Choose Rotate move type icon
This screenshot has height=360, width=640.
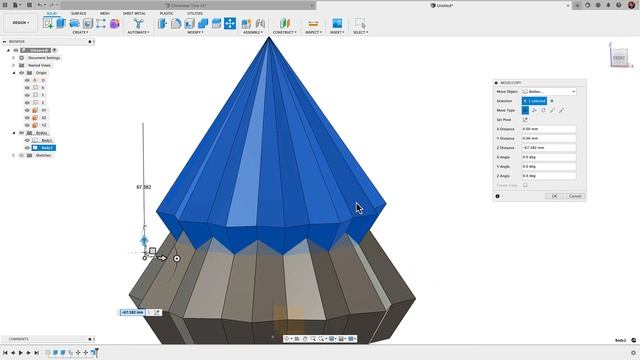pos(543,110)
